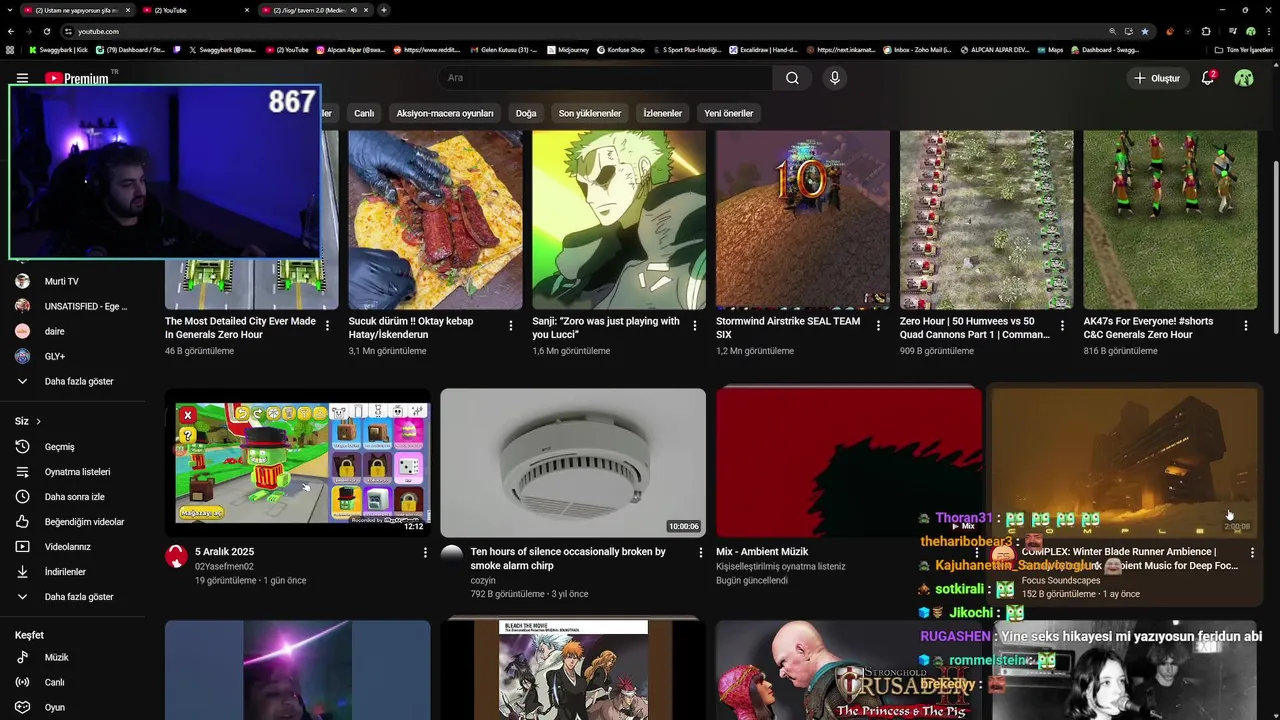Mute the /lsg/ tavern 2.0 tab audio
1280x720 pixels.
[353, 10]
